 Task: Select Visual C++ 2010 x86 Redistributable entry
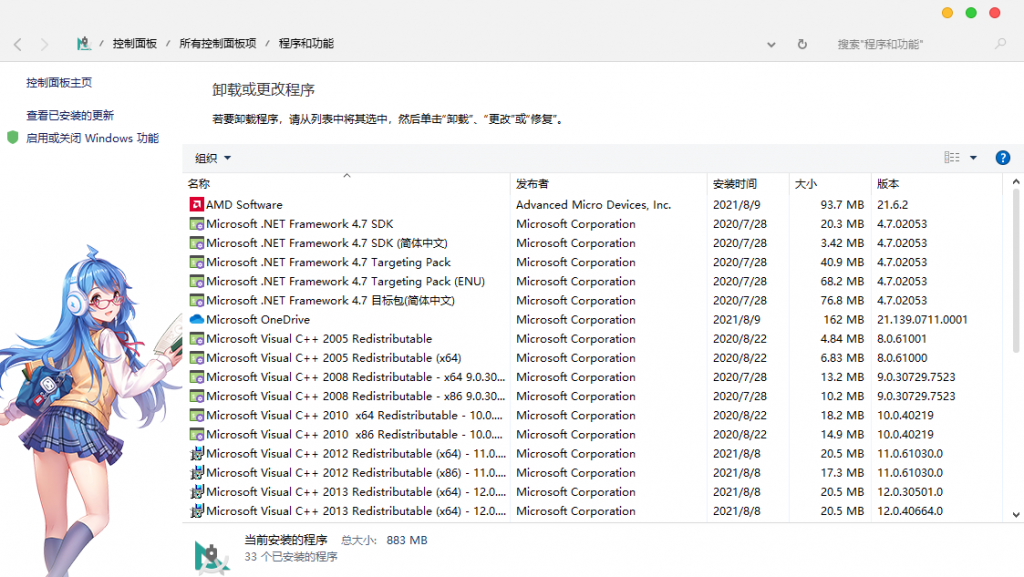tap(355, 434)
